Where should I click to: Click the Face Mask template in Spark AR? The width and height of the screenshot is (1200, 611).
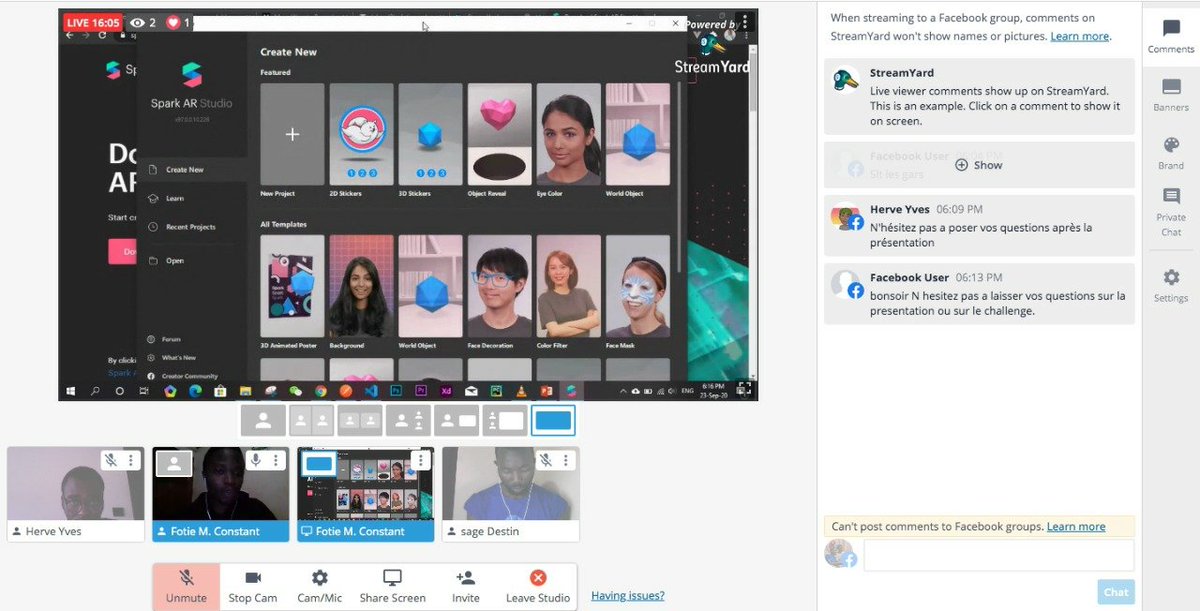[x=638, y=286]
